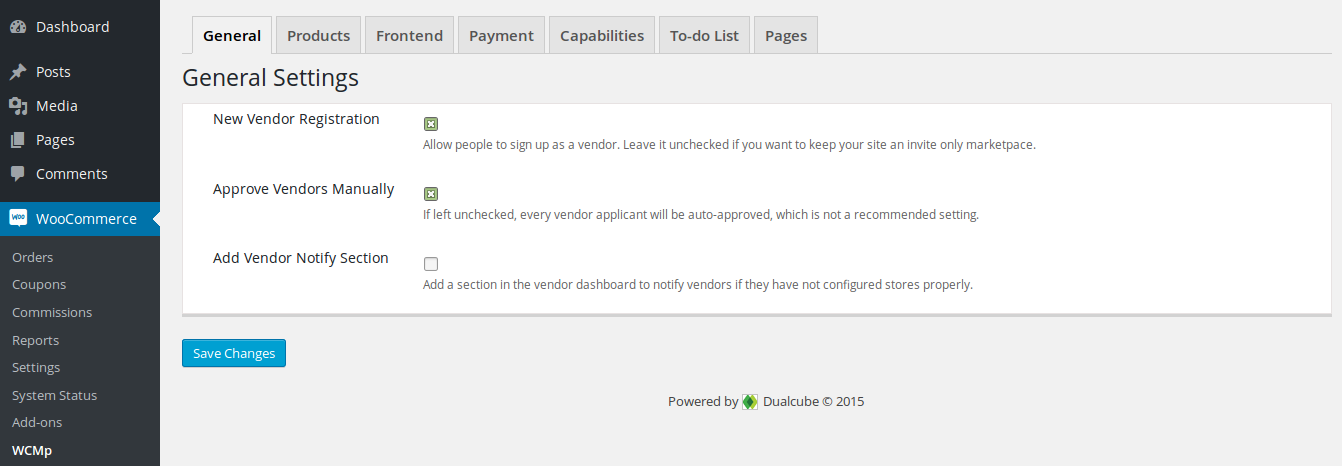Click the green Dualcube logo icon
Image resolution: width=1342 pixels, height=466 pixels.
(x=750, y=402)
